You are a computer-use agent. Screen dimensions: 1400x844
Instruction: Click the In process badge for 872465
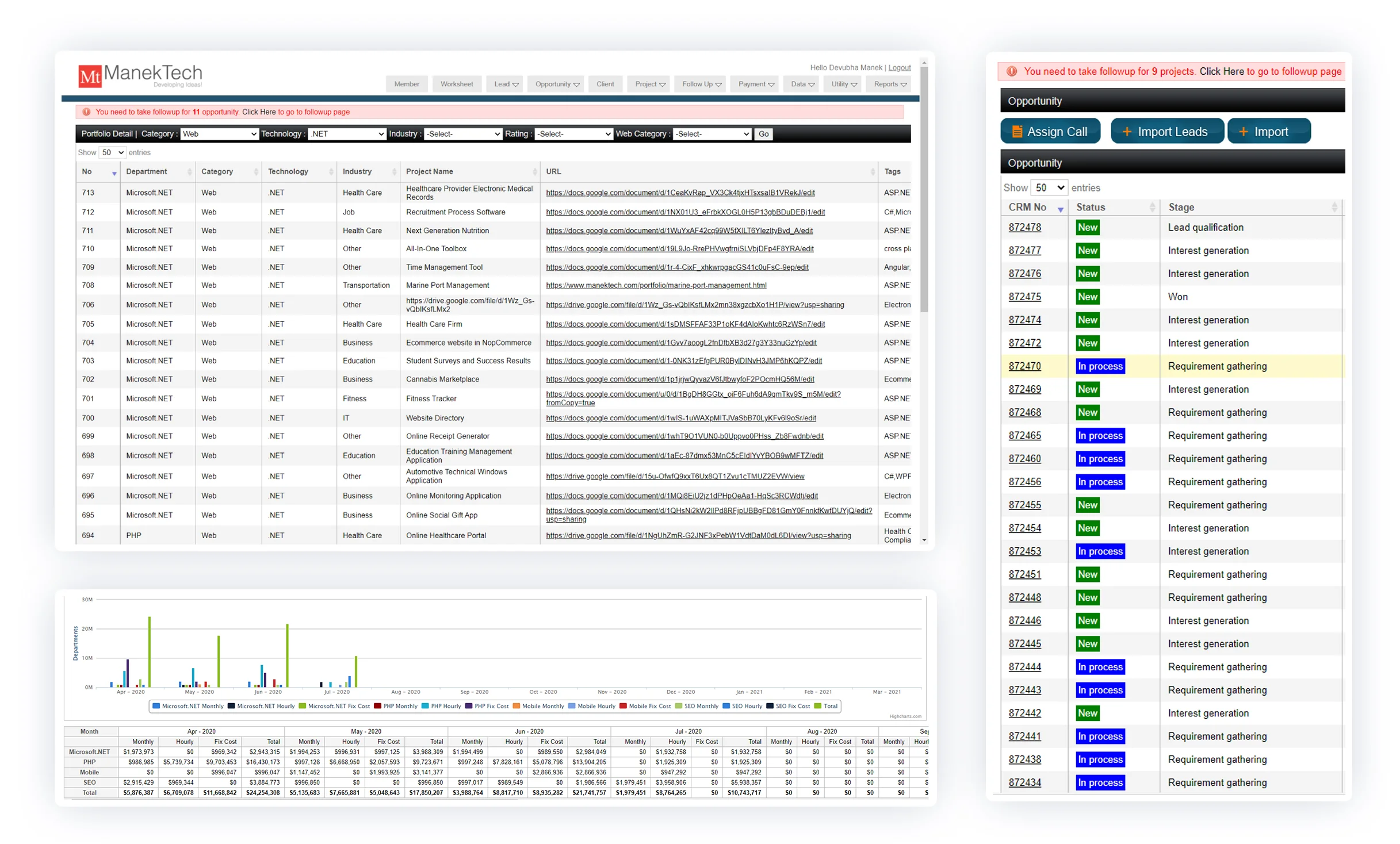(x=1101, y=436)
